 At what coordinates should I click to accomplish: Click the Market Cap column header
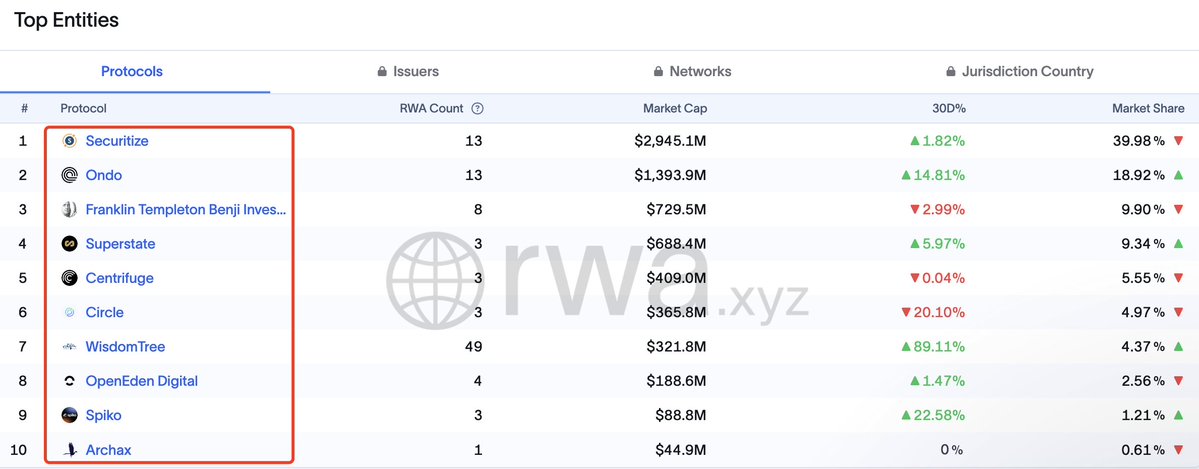675,109
